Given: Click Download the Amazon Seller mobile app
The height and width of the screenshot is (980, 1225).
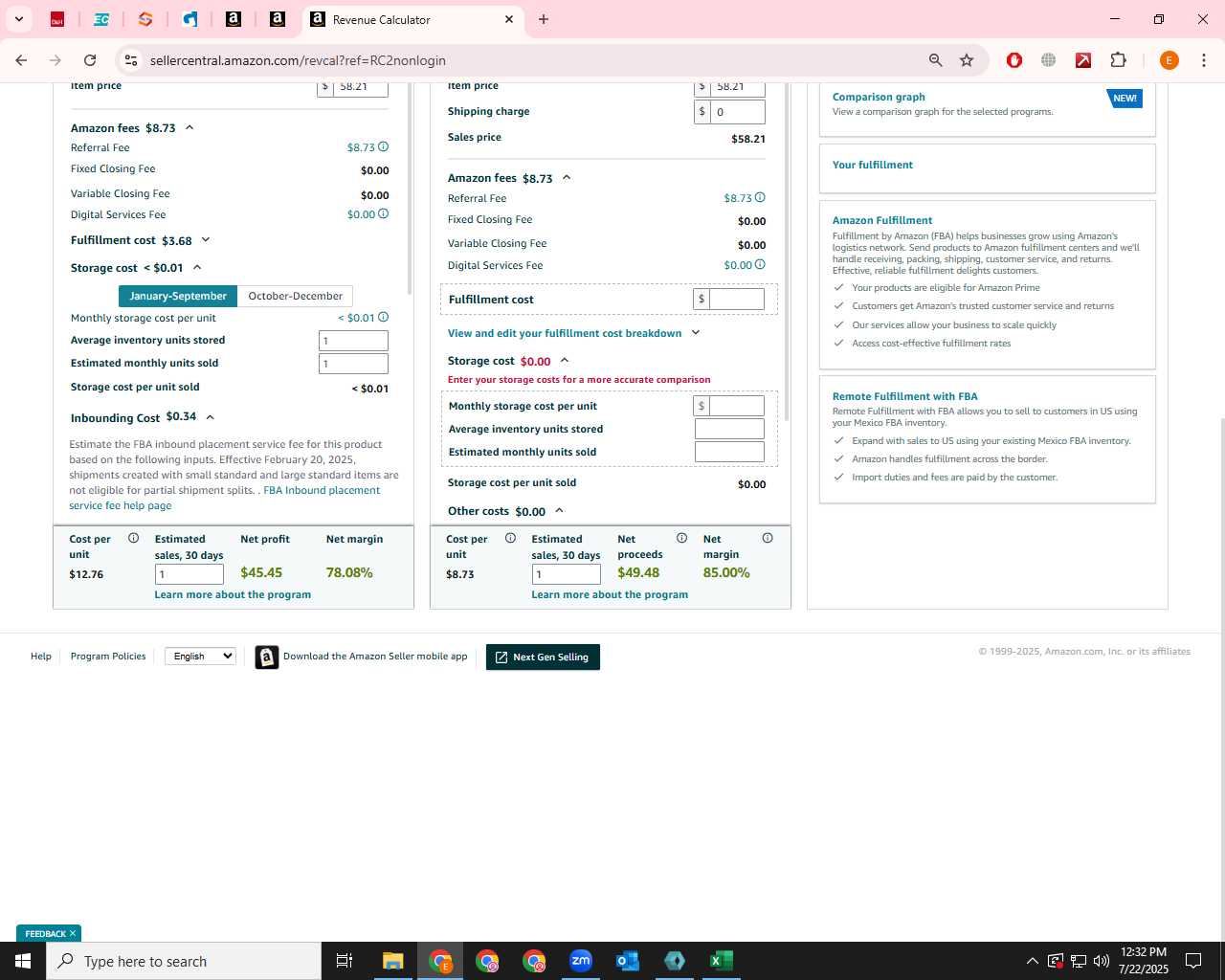Looking at the screenshot, I should click(x=362, y=657).
